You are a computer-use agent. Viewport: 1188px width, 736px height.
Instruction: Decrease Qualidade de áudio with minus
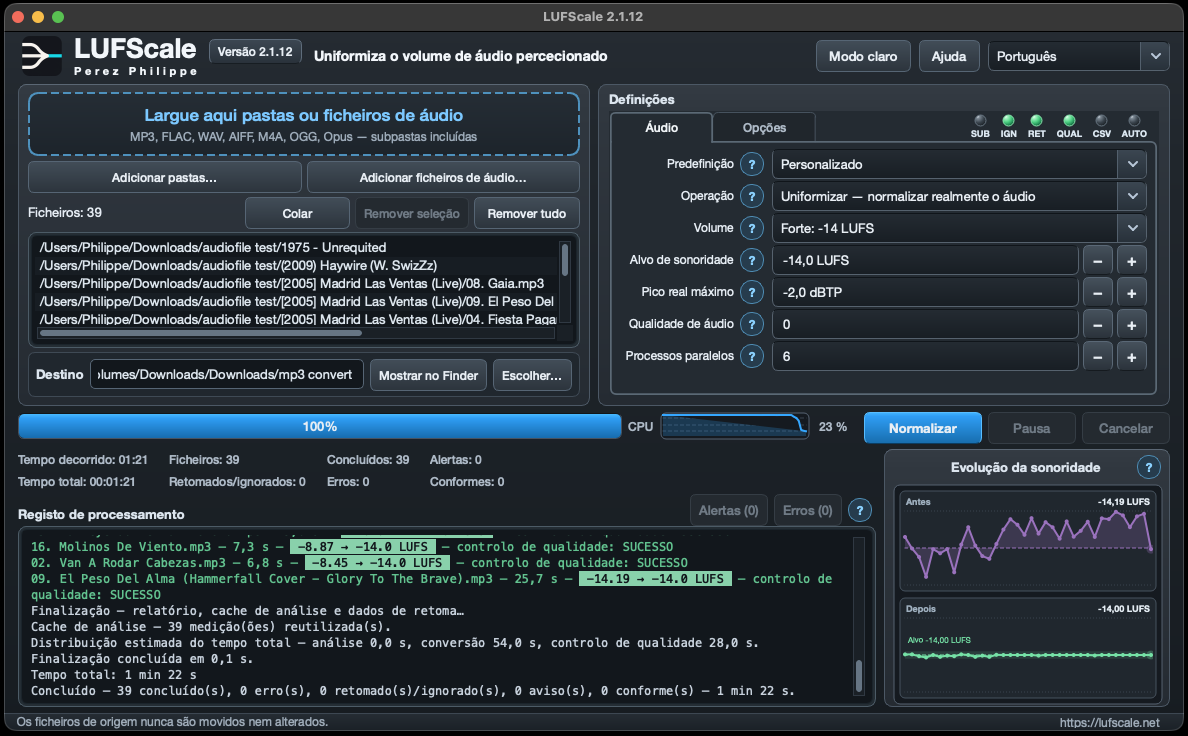pos(1098,324)
